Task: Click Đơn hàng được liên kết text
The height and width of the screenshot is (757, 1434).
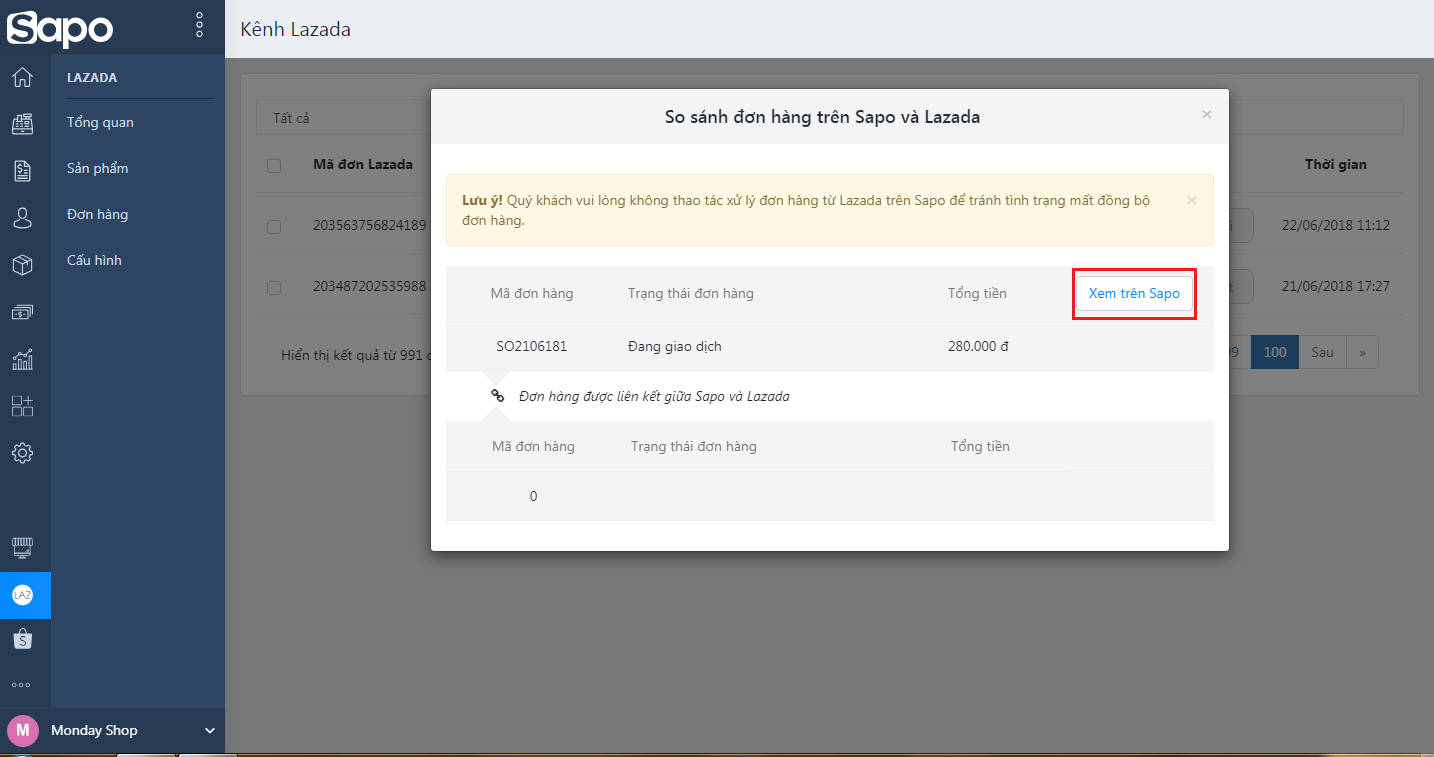Action: [x=654, y=396]
